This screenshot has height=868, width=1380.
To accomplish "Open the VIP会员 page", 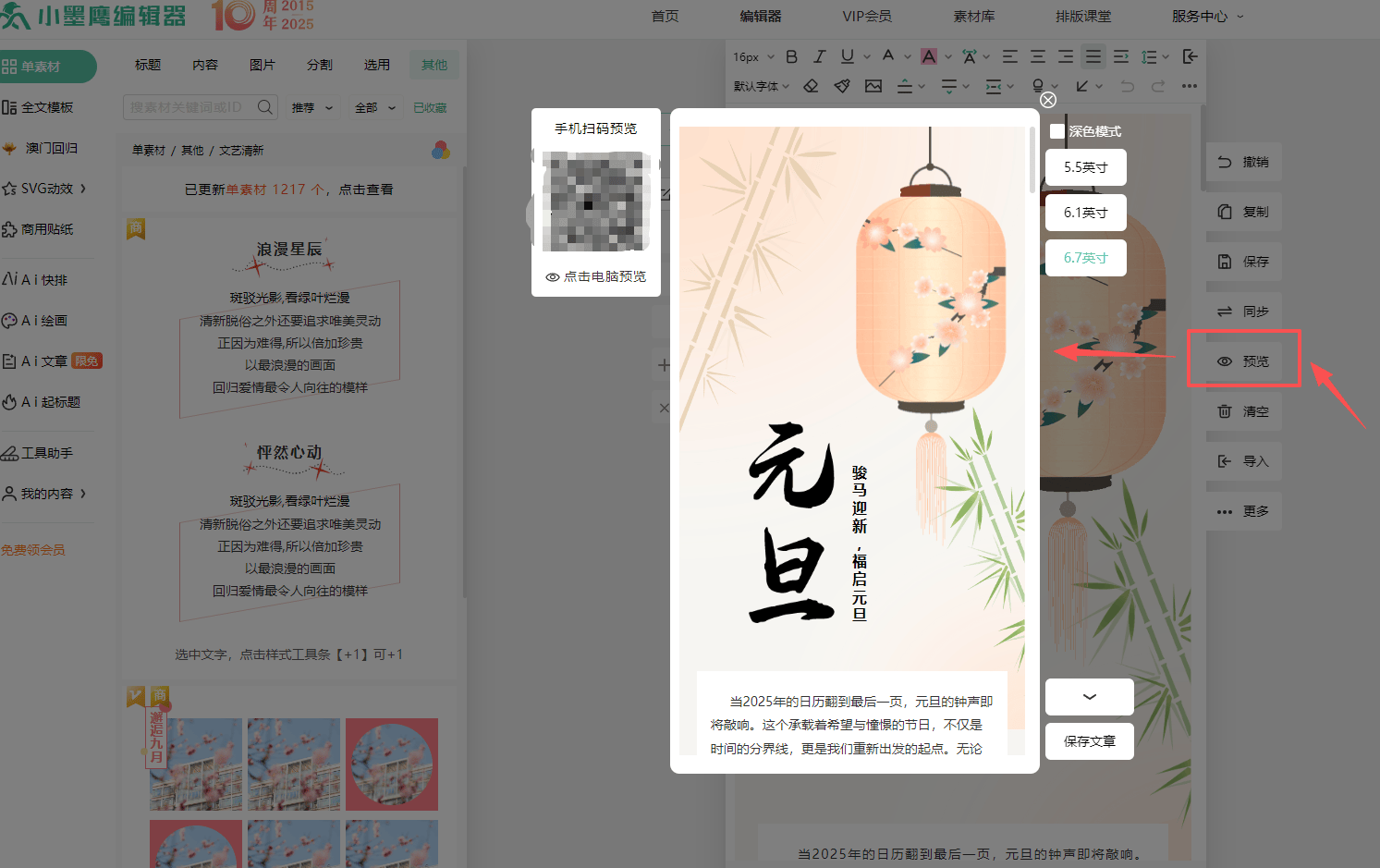I will point(867,17).
